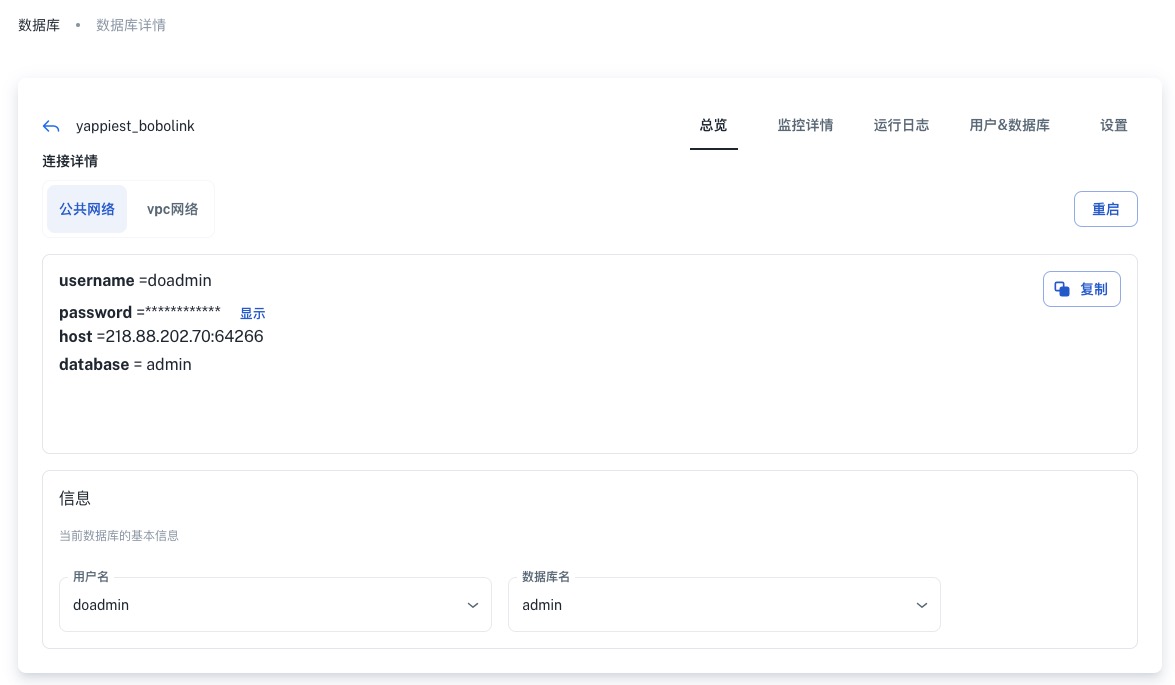Click the copy icon in the 复制 button
The image size is (1175, 685).
coord(1062,289)
